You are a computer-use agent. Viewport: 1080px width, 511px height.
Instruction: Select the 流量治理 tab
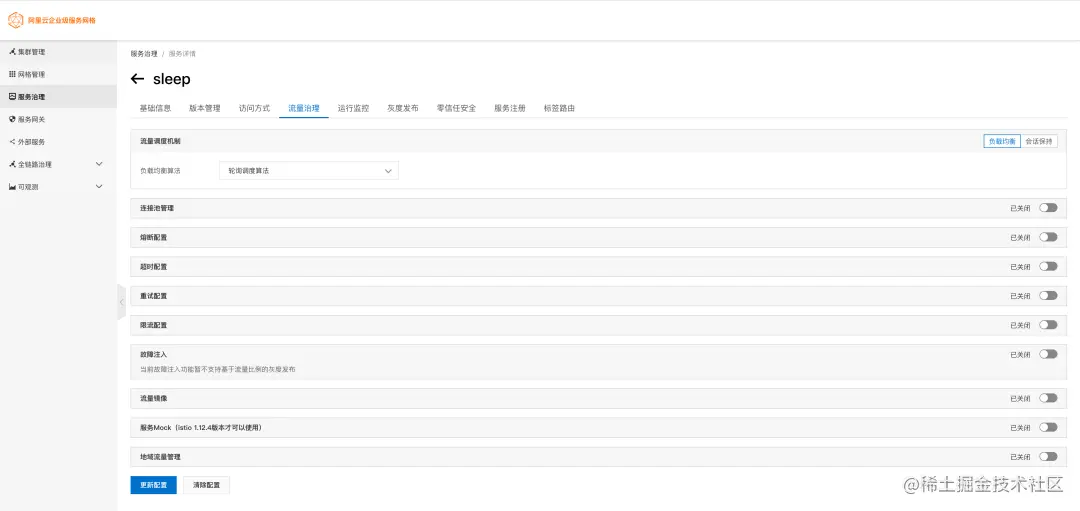point(304,108)
